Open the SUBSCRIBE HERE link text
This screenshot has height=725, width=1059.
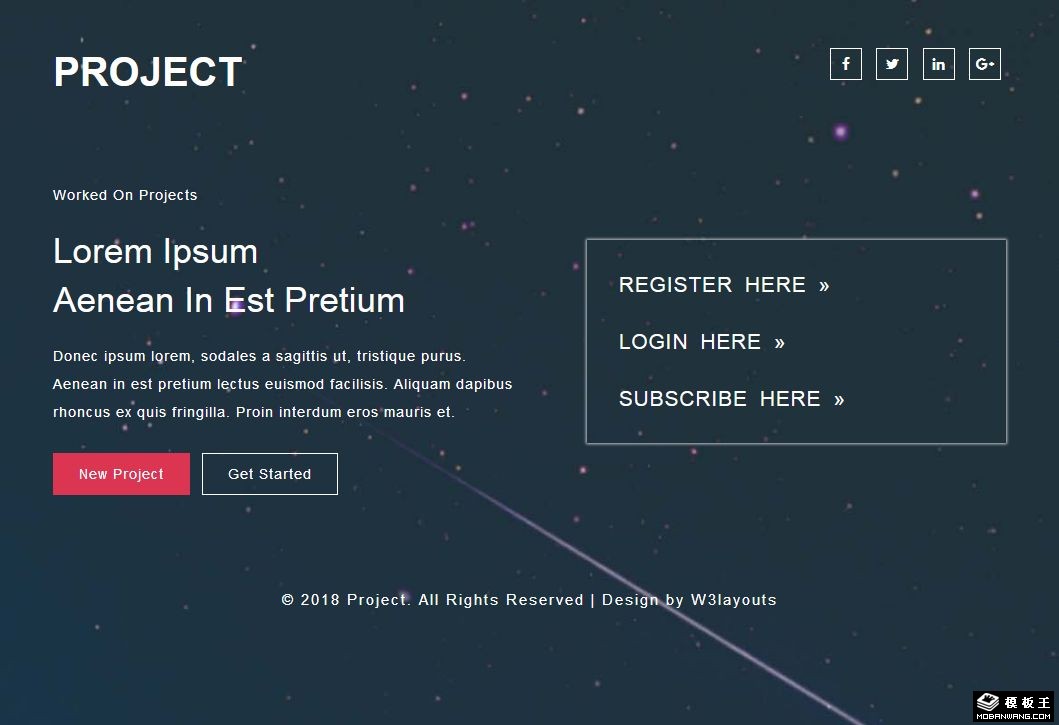point(719,399)
